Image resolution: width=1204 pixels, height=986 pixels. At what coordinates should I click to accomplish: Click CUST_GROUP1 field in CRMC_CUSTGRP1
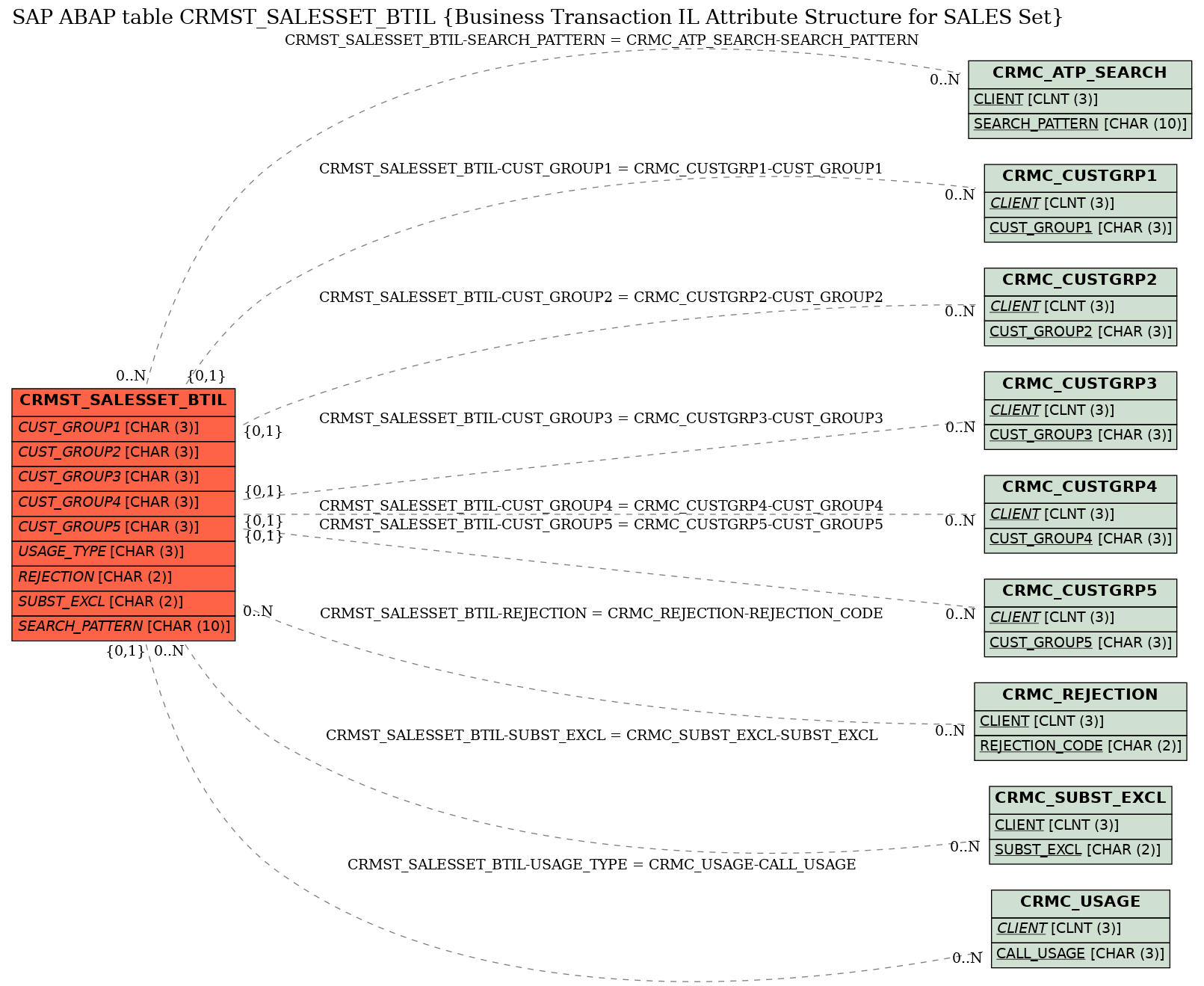tap(1080, 229)
